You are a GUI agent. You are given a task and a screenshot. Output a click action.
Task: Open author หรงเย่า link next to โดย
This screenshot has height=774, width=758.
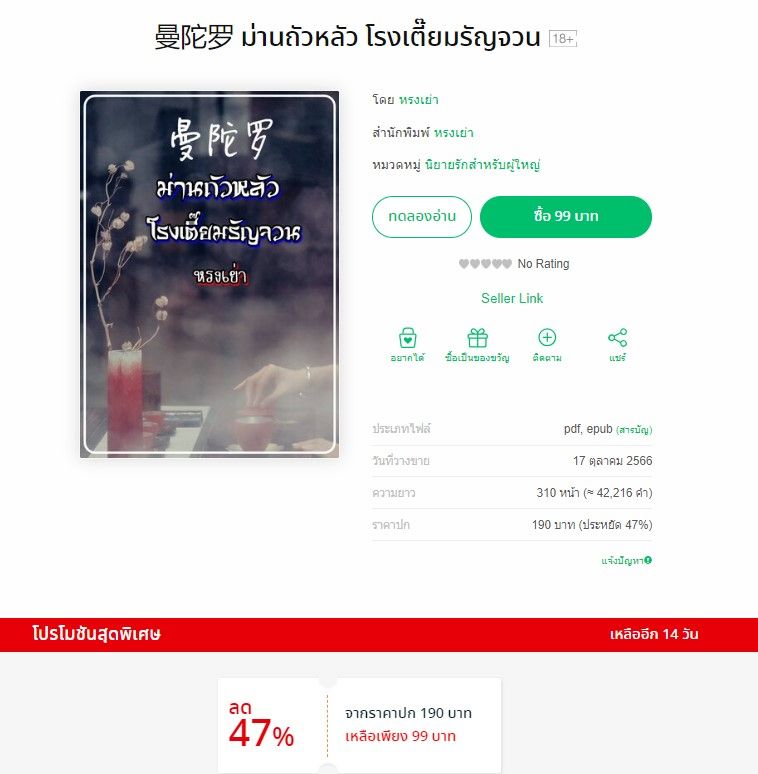(x=418, y=100)
